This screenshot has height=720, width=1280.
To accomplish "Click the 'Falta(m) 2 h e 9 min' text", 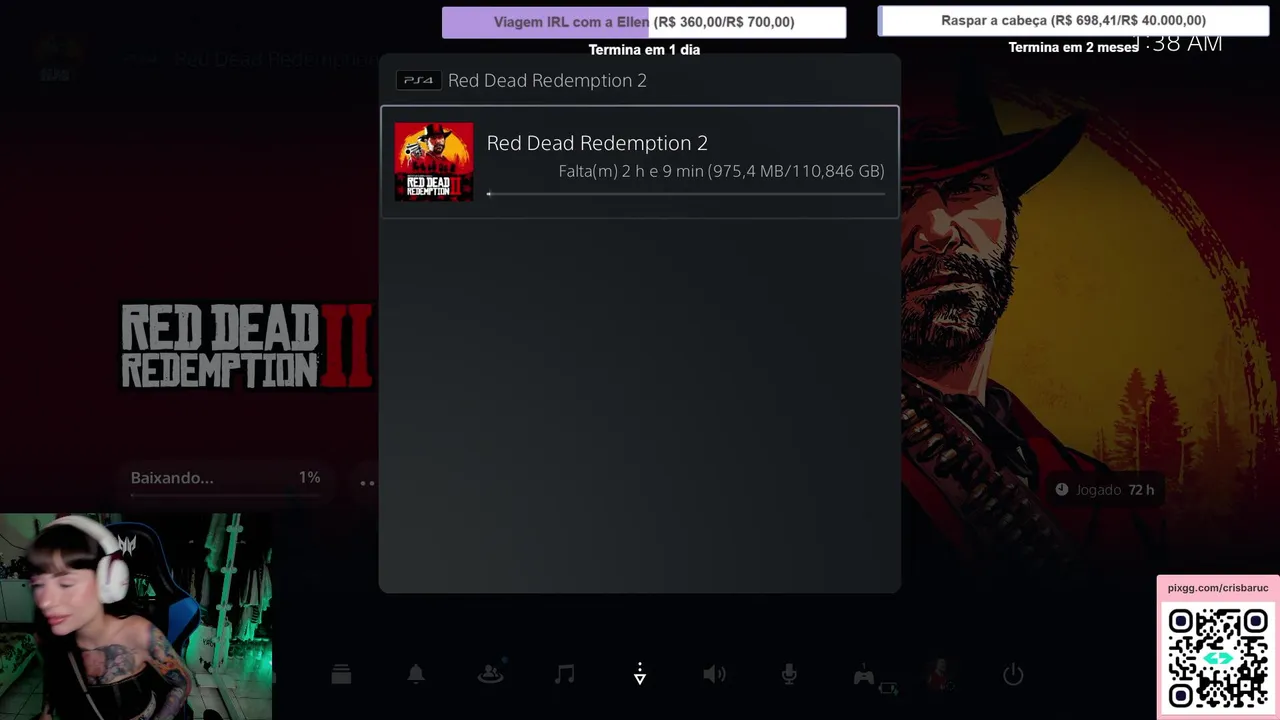I will pyautogui.click(x=631, y=171).
